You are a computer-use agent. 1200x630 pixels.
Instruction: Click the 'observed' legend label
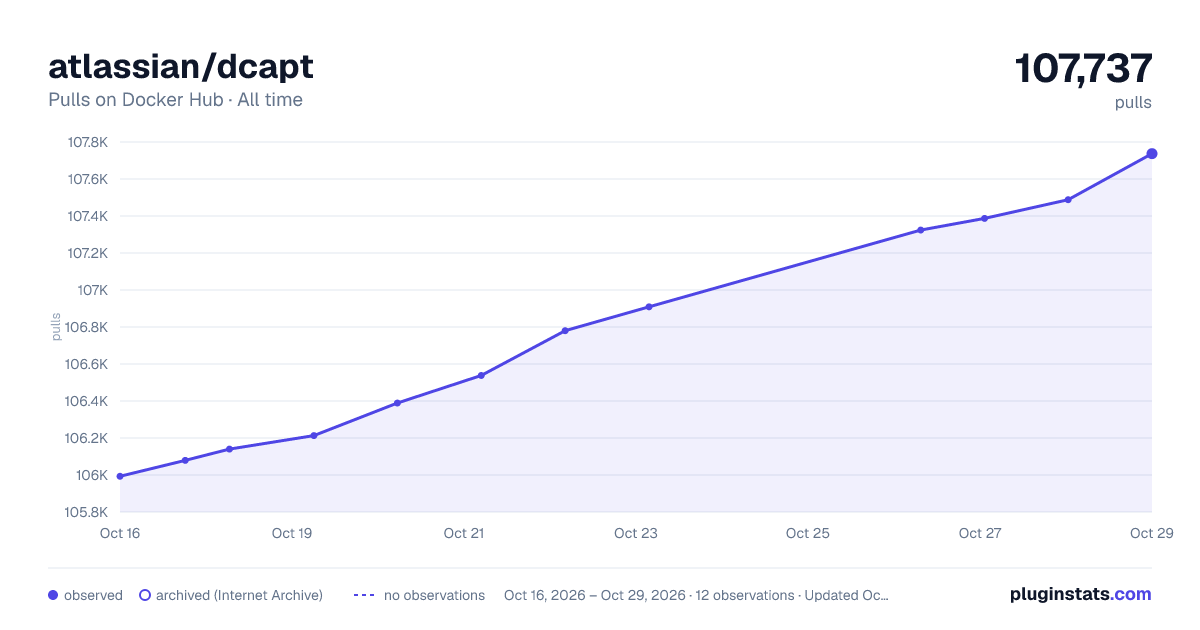click(93, 595)
